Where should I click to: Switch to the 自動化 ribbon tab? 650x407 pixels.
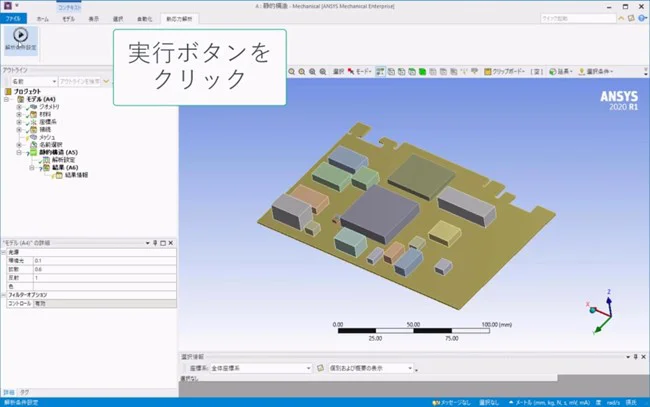coord(145,19)
